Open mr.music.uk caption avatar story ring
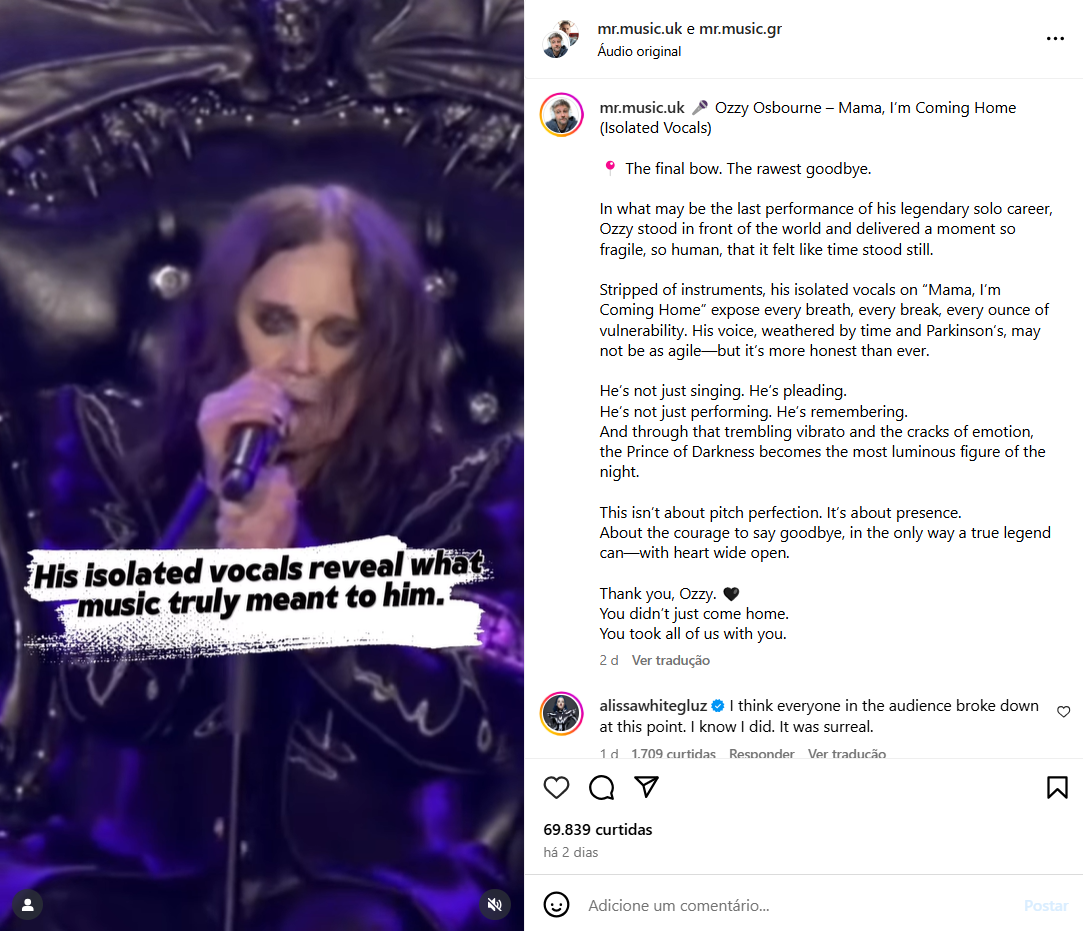This screenshot has width=1083, height=931. pyautogui.click(x=562, y=115)
